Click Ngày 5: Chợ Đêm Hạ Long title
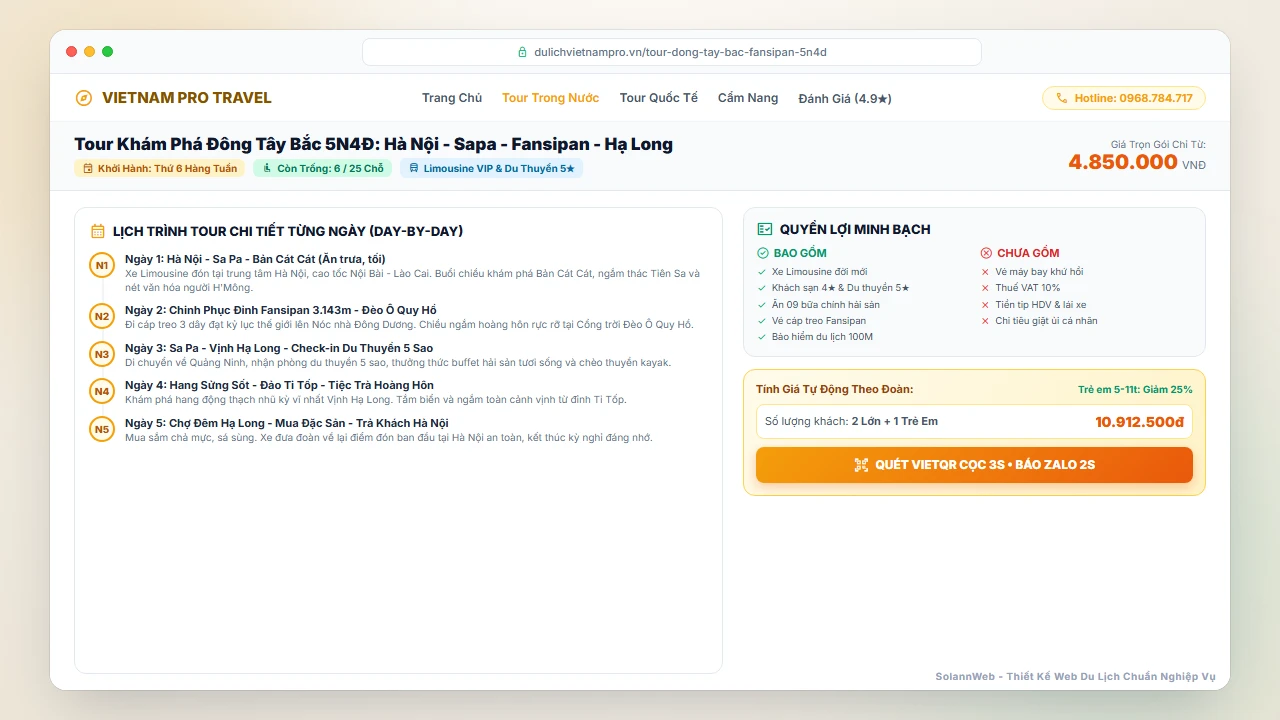Image resolution: width=1280 pixels, height=720 pixels. (x=287, y=423)
